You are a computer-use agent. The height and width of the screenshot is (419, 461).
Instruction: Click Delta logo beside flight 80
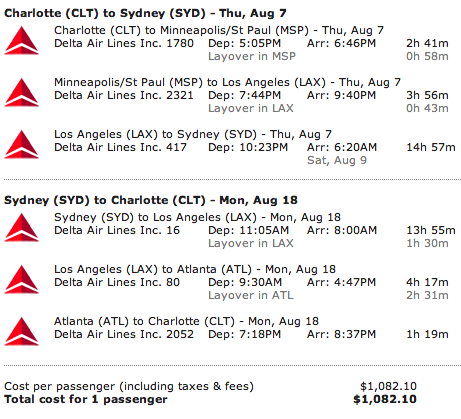(21, 279)
